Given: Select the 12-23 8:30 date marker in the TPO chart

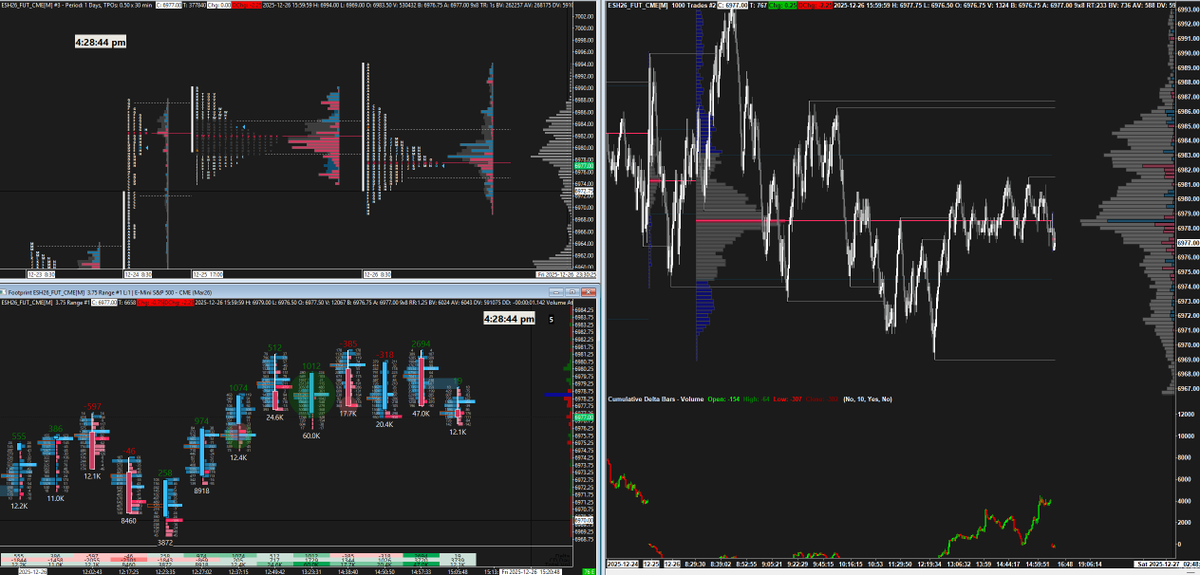Looking at the screenshot, I should [42, 273].
